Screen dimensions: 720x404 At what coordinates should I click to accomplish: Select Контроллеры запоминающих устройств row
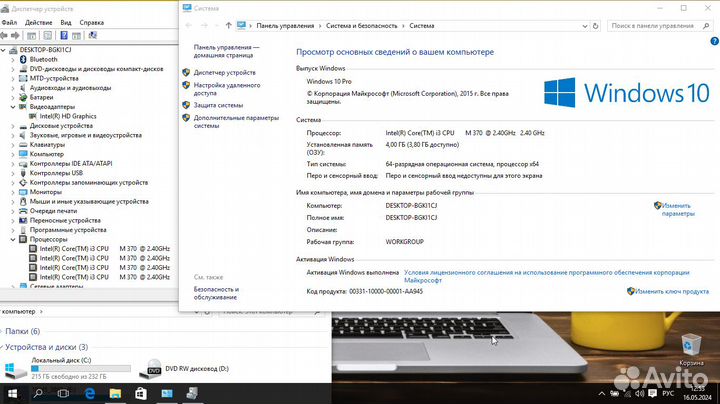coord(89,183)
